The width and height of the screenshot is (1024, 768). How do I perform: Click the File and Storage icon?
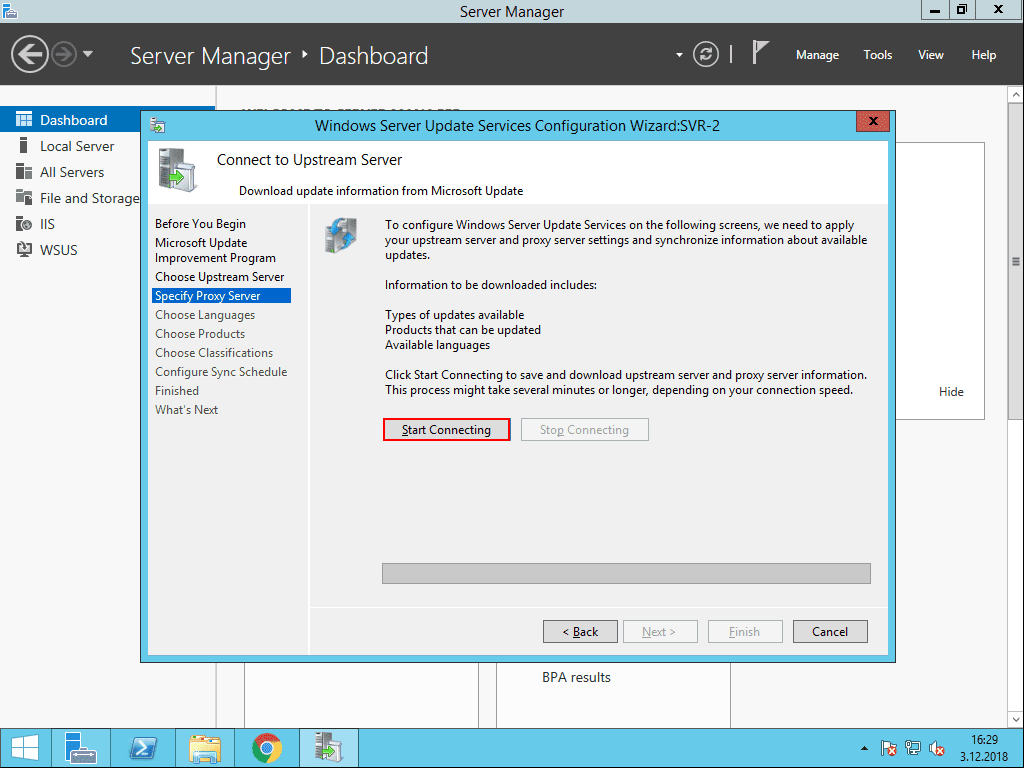coord(24,197)
